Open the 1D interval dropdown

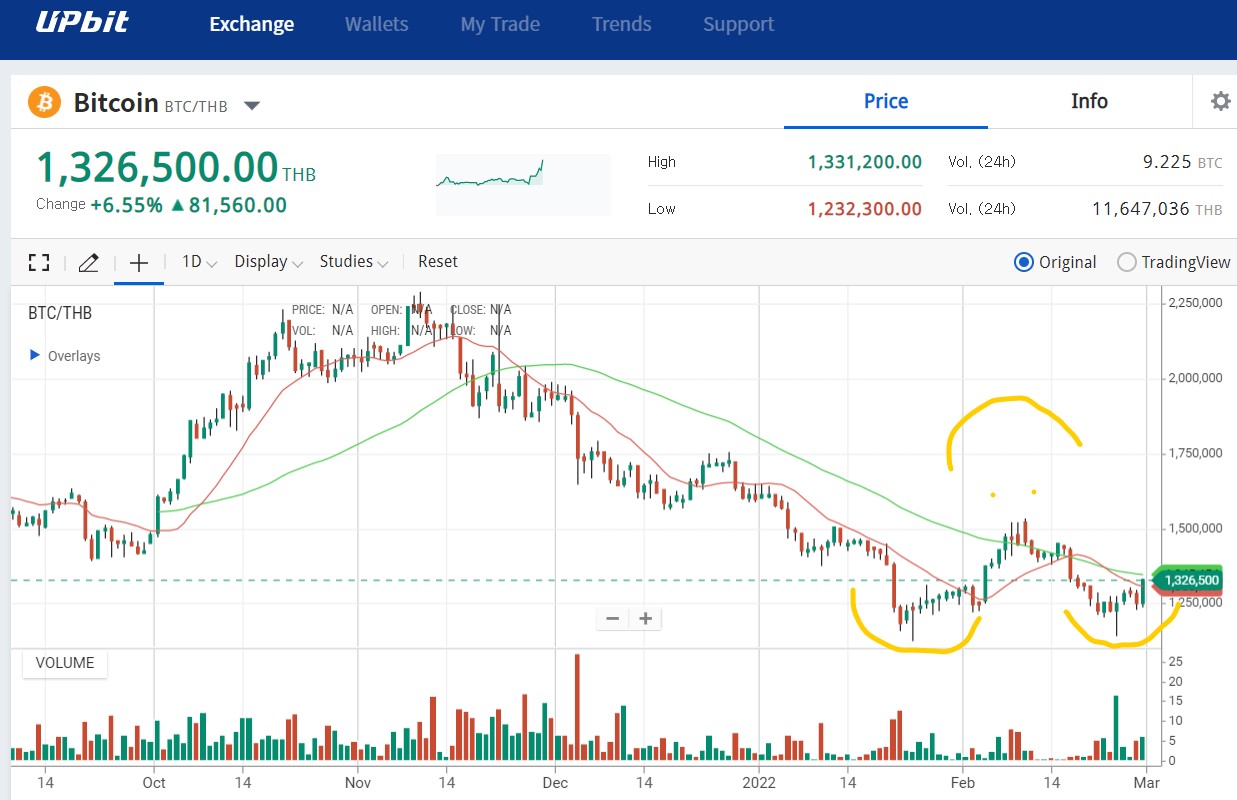coord(199,262)
